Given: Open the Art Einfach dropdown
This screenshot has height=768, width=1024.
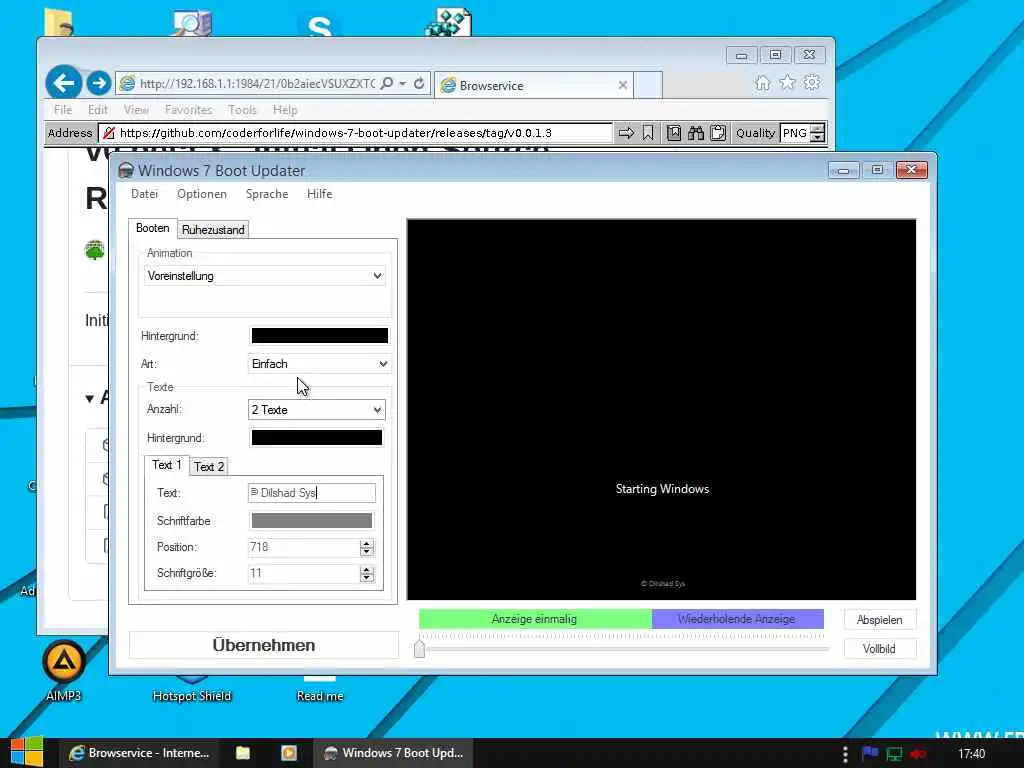Looking at the screenshot, I should tap(319, 364).
